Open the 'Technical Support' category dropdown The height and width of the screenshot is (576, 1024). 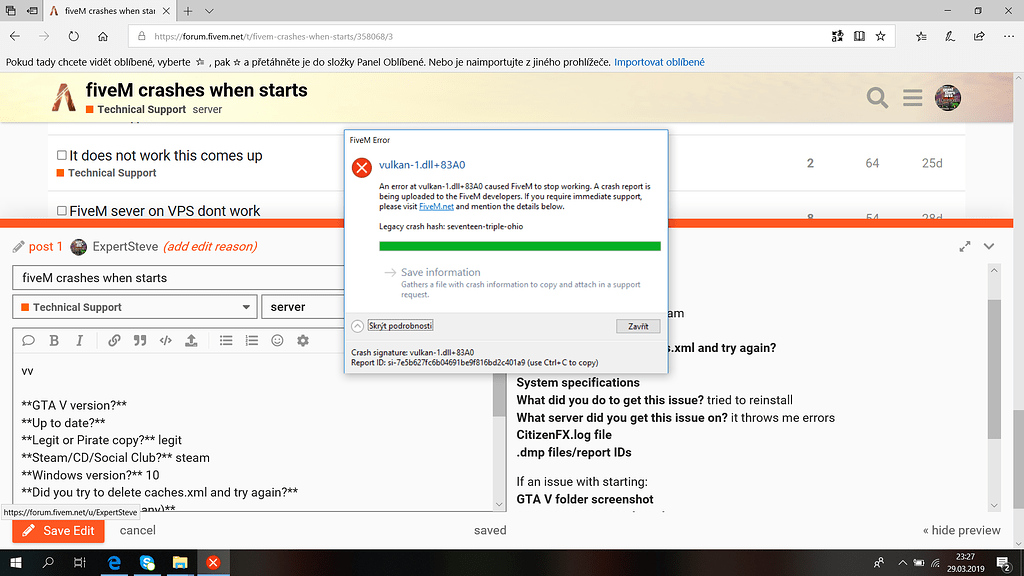[134, 306]
